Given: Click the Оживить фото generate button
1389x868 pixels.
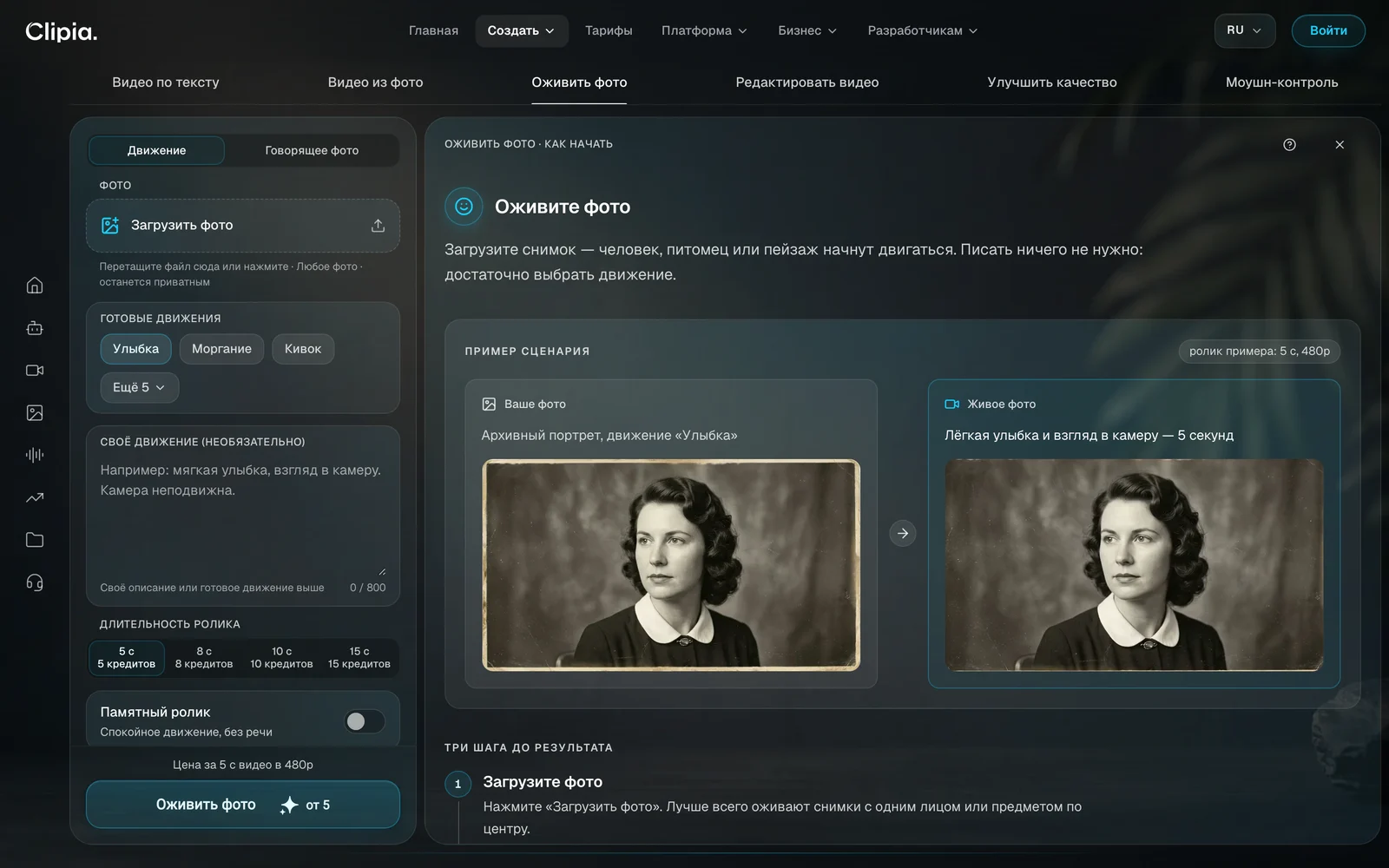Looking at the screenshot, I should point(243,805).
